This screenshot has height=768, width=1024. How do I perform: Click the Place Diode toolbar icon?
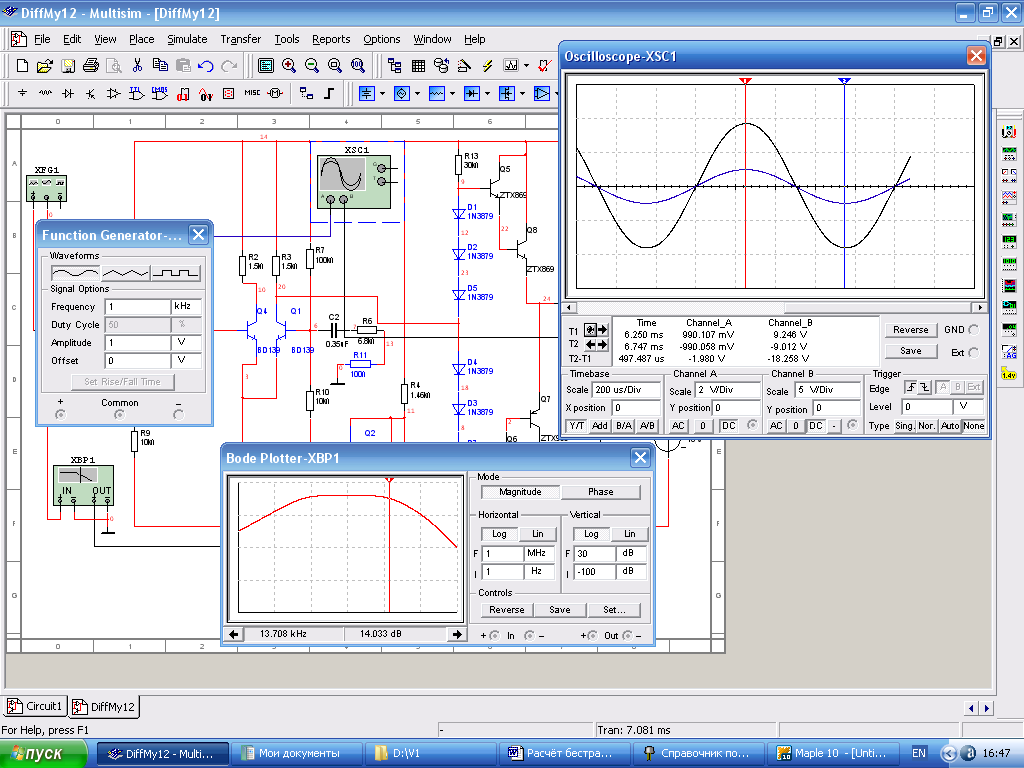pyautogui.click(x=68, y=94)
